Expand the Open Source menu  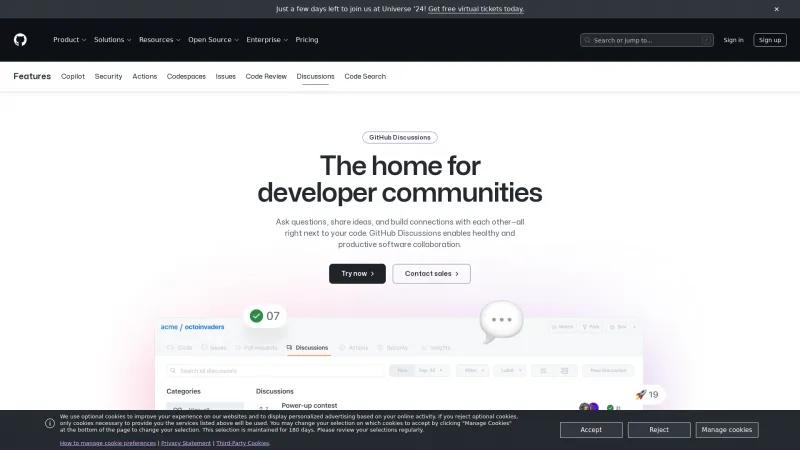point(213,40)
